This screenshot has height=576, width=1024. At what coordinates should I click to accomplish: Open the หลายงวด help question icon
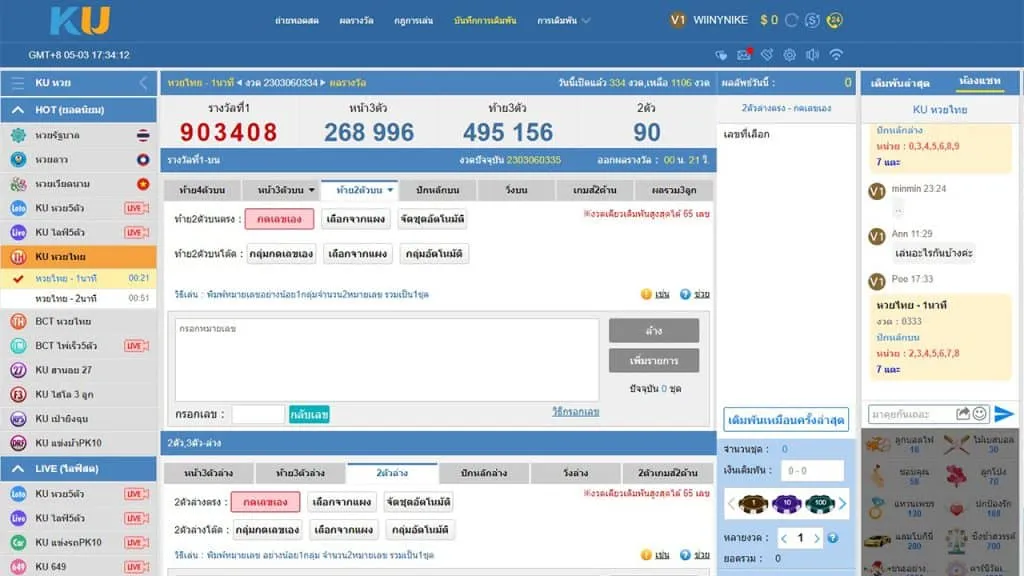833,538
